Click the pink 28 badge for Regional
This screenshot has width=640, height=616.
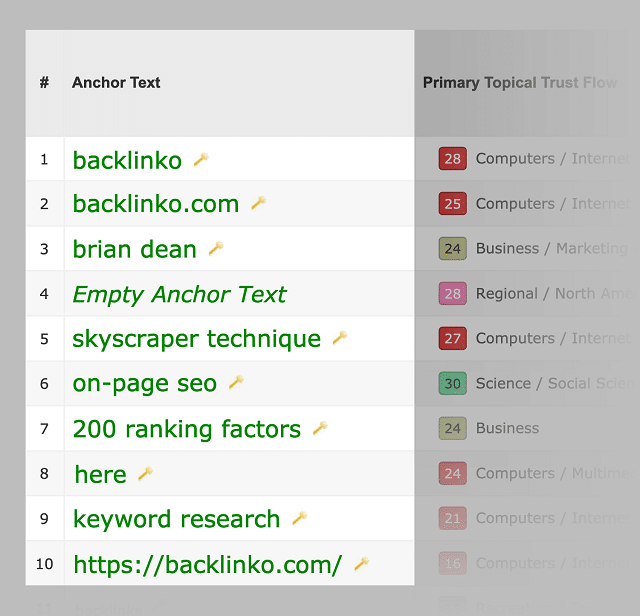click(453, 293)
